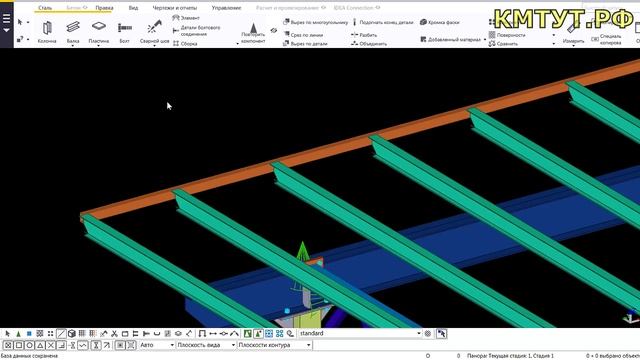
Task: Click Срез по линии
Action: coord(303,35)
